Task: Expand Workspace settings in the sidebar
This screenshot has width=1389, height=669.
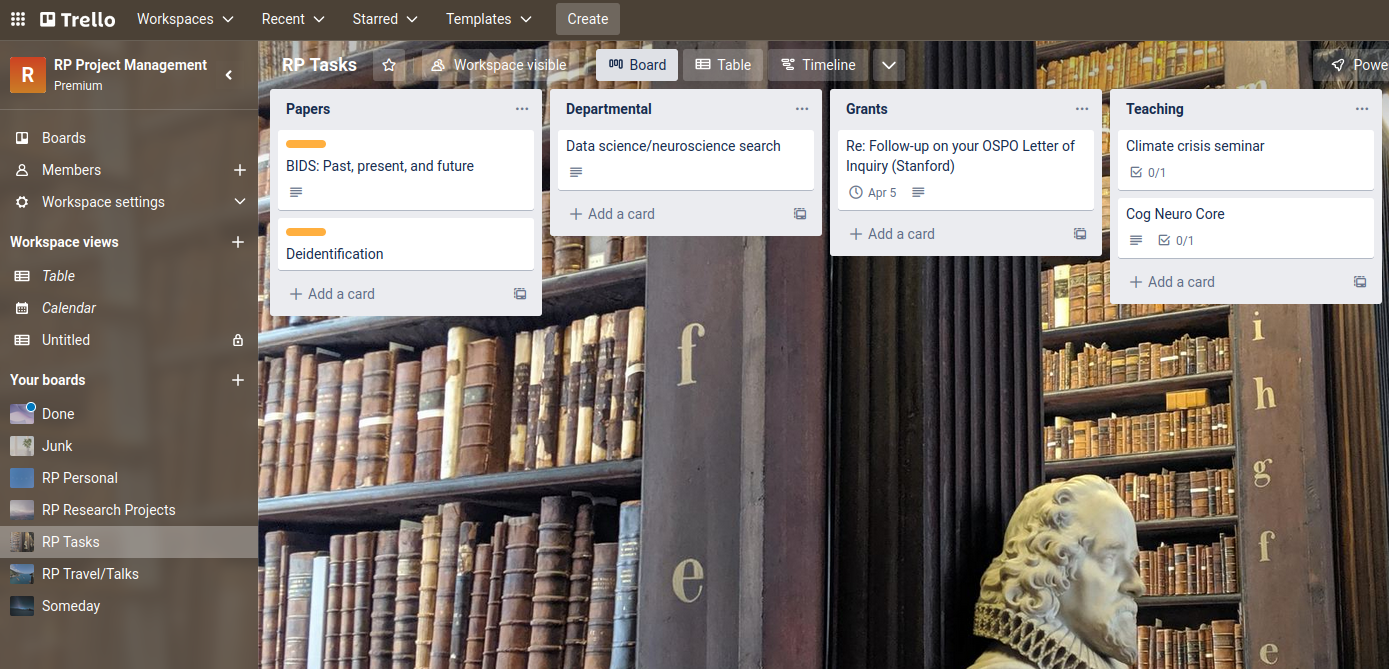Action: point(239,202)
